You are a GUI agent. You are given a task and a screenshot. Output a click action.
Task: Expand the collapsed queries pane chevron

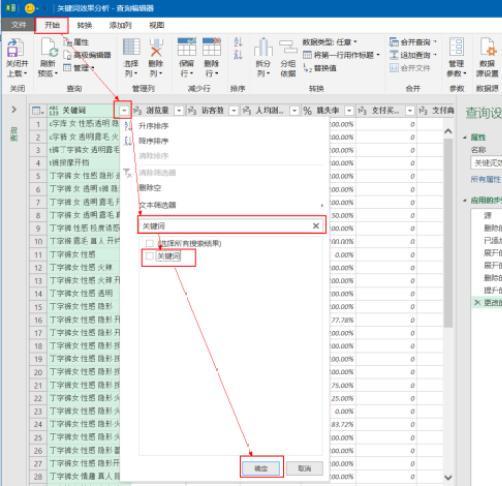[x=14, y=109]
